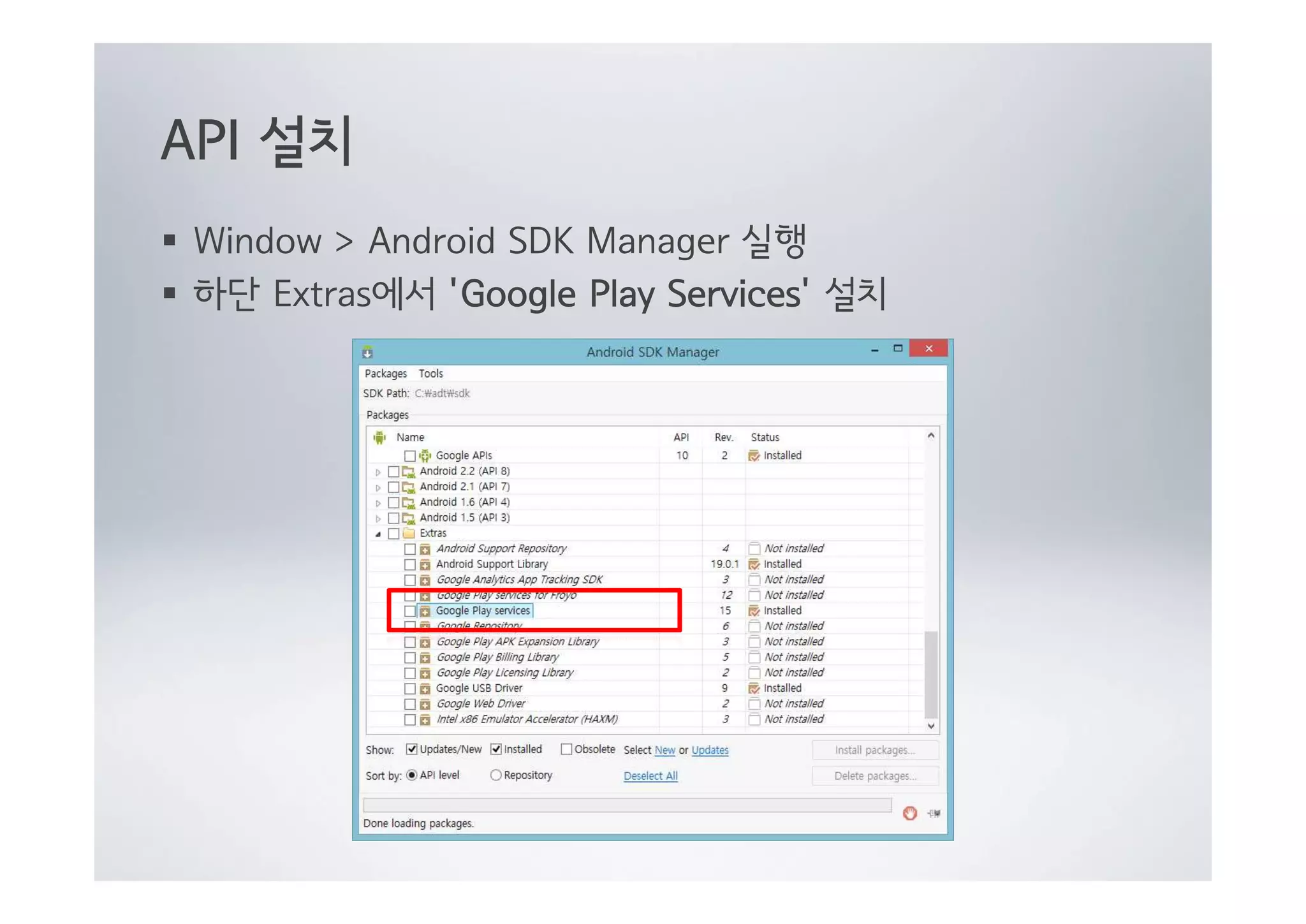Viewport: 1306px width, 924px height.
Task: Click the Android 2.2 platform folder icon
Action: point(409,472)
